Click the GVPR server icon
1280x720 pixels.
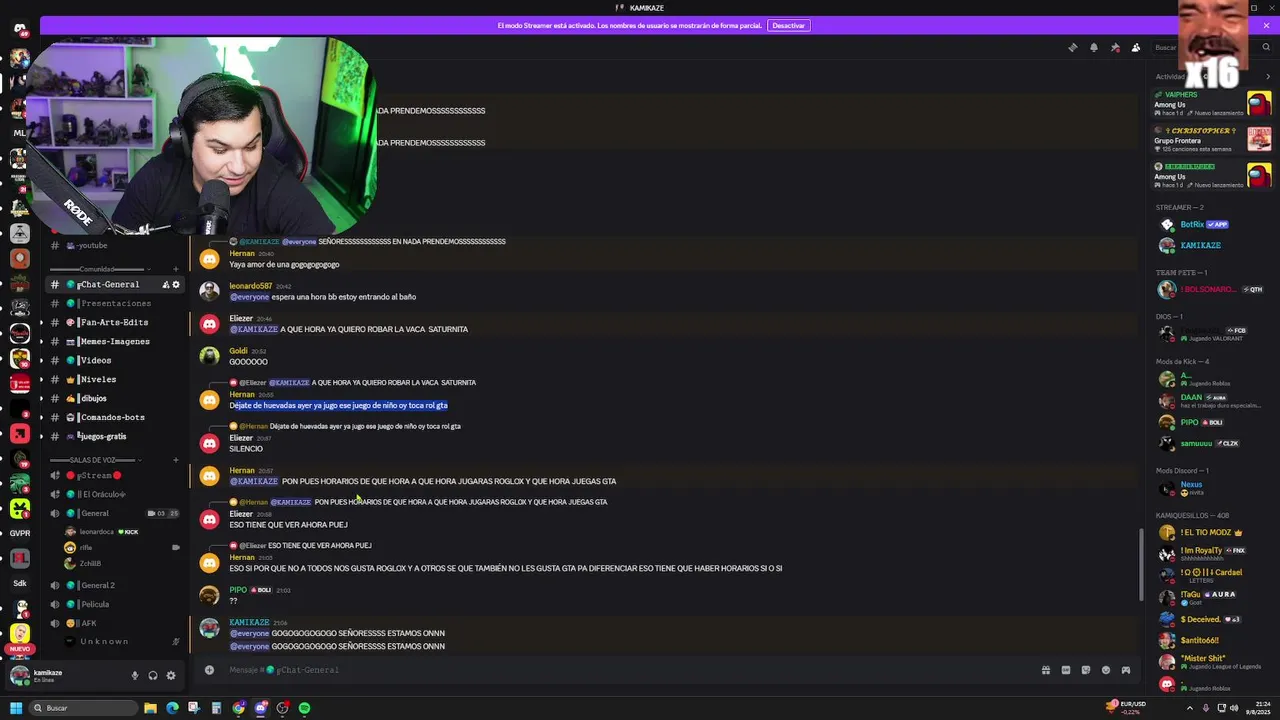tap(20, 533)
